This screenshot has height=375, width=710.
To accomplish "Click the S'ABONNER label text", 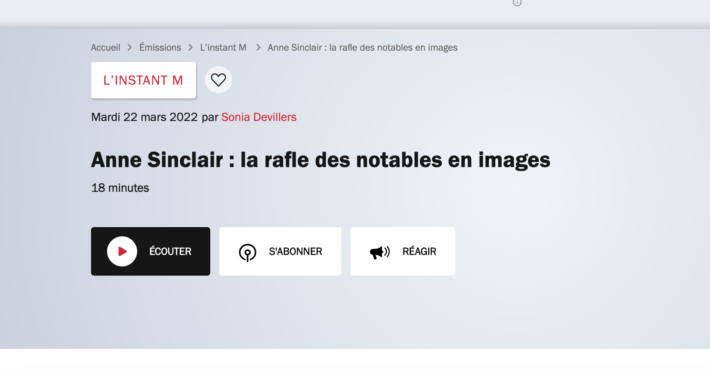I will click(x=296, y=251).
